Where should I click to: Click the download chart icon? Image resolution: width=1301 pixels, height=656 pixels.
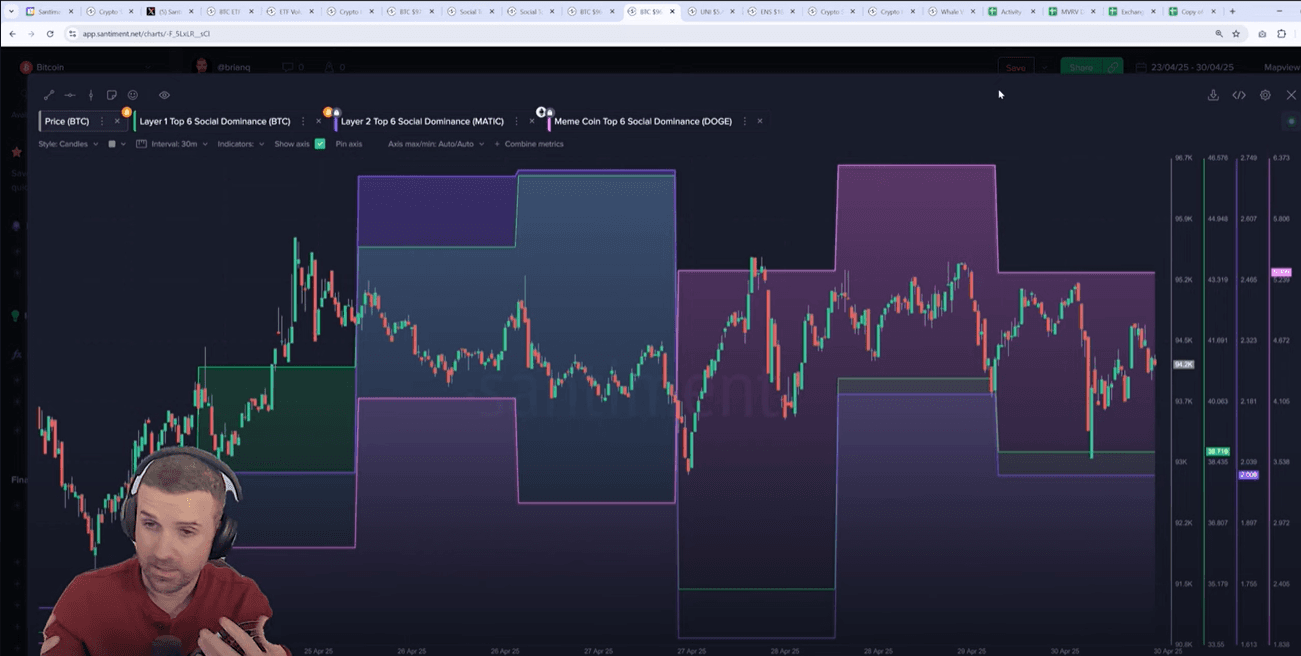coord(1213,95)
